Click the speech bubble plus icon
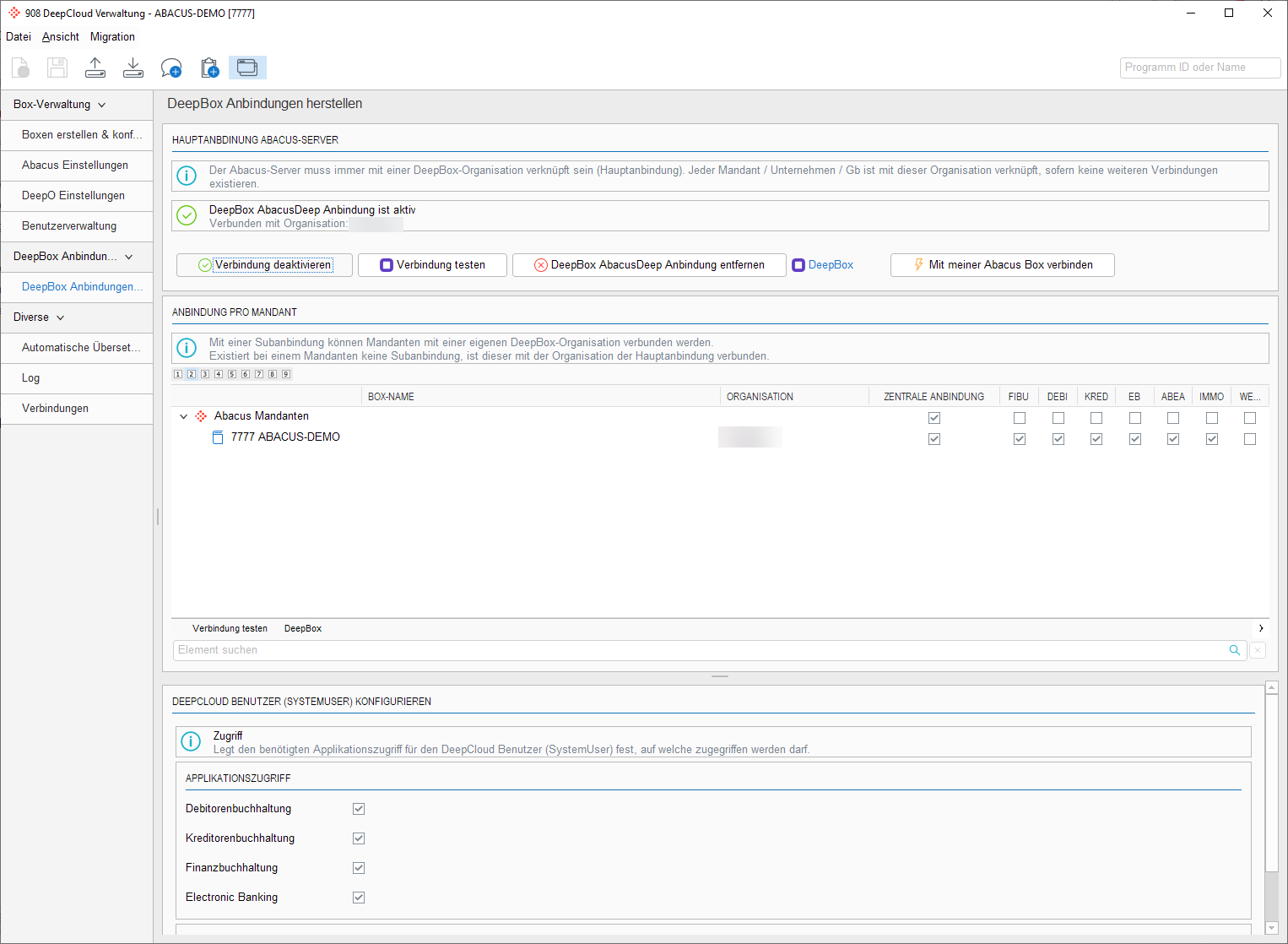The width and height of the screenshot is (1288, 944). click(171, 68)
